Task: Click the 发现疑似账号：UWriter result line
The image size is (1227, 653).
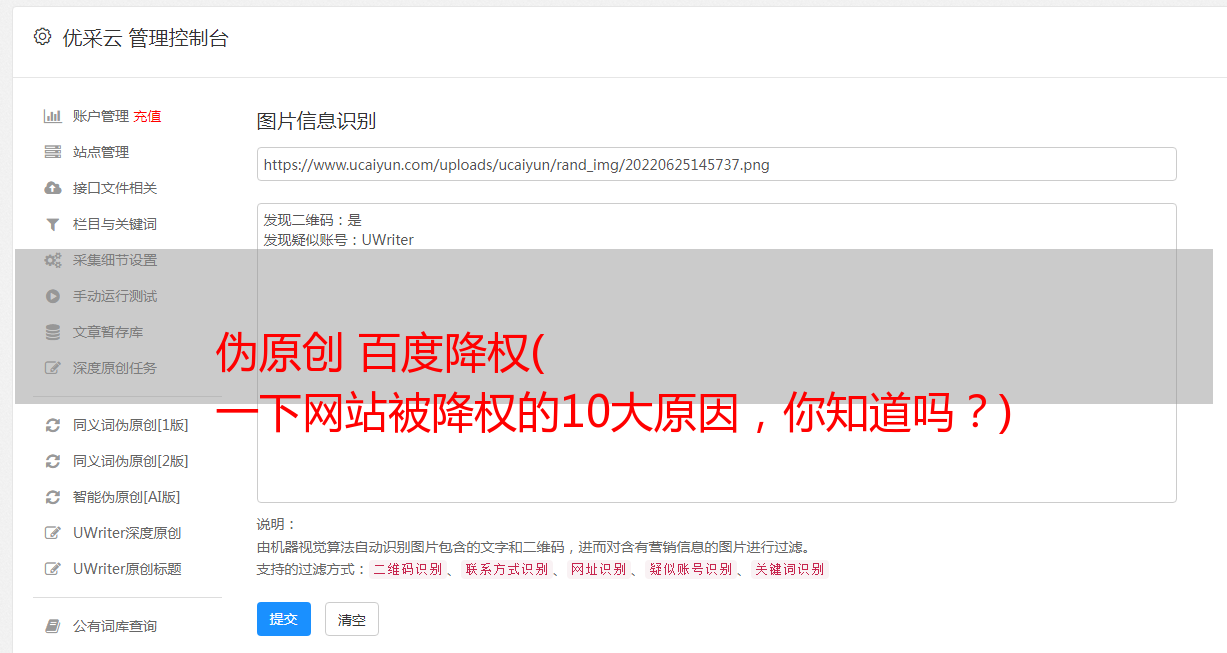Action: point(339,240)
